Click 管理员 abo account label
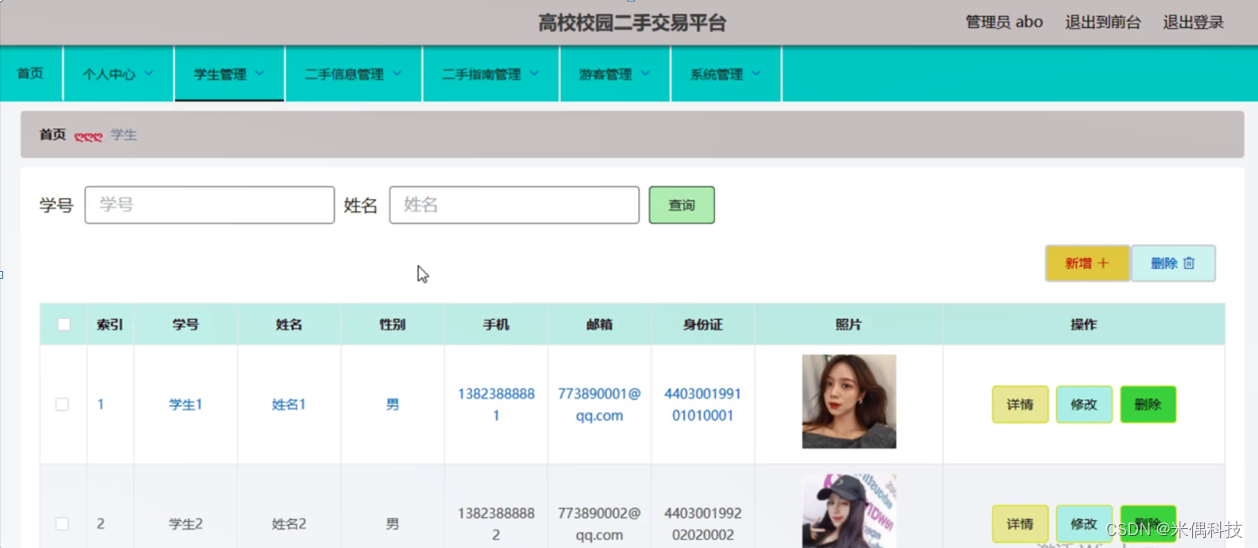 [x=1004, y=22]
